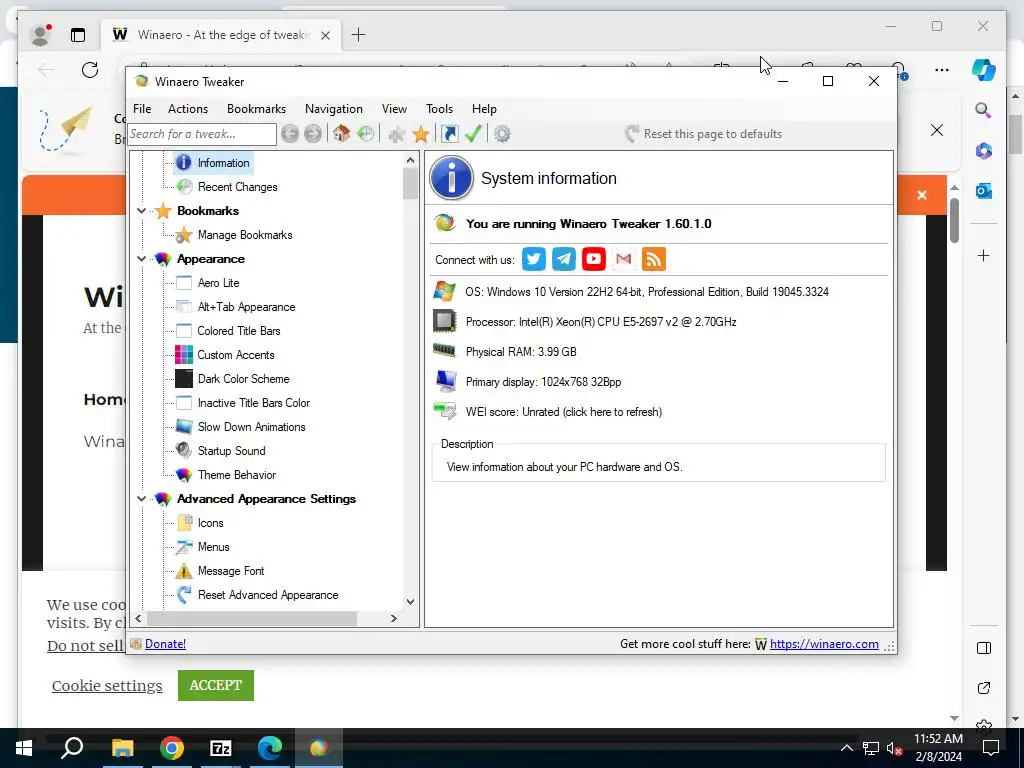Open the RSS feed icon
Screen dimensions: 1024x768
[654, 259]
